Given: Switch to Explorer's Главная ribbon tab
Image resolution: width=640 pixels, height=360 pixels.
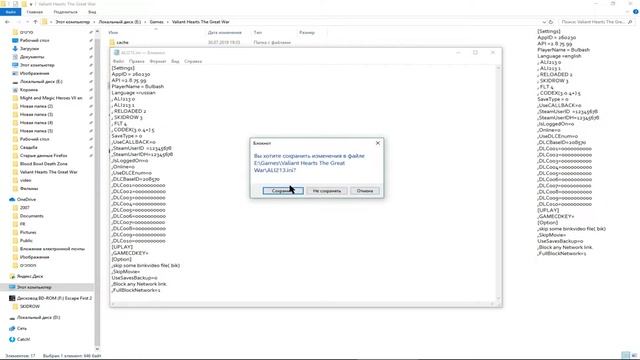Looking at the screenshot, I should pyautogui.click(x=35, y=12).
